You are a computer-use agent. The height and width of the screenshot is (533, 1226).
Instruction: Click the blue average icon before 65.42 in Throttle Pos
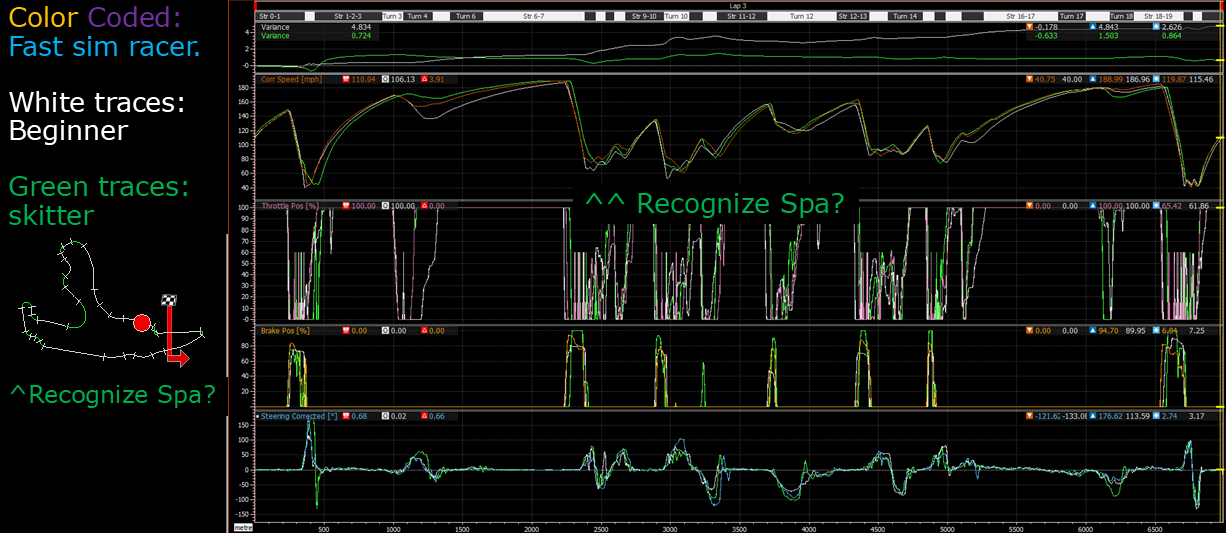1156,205
